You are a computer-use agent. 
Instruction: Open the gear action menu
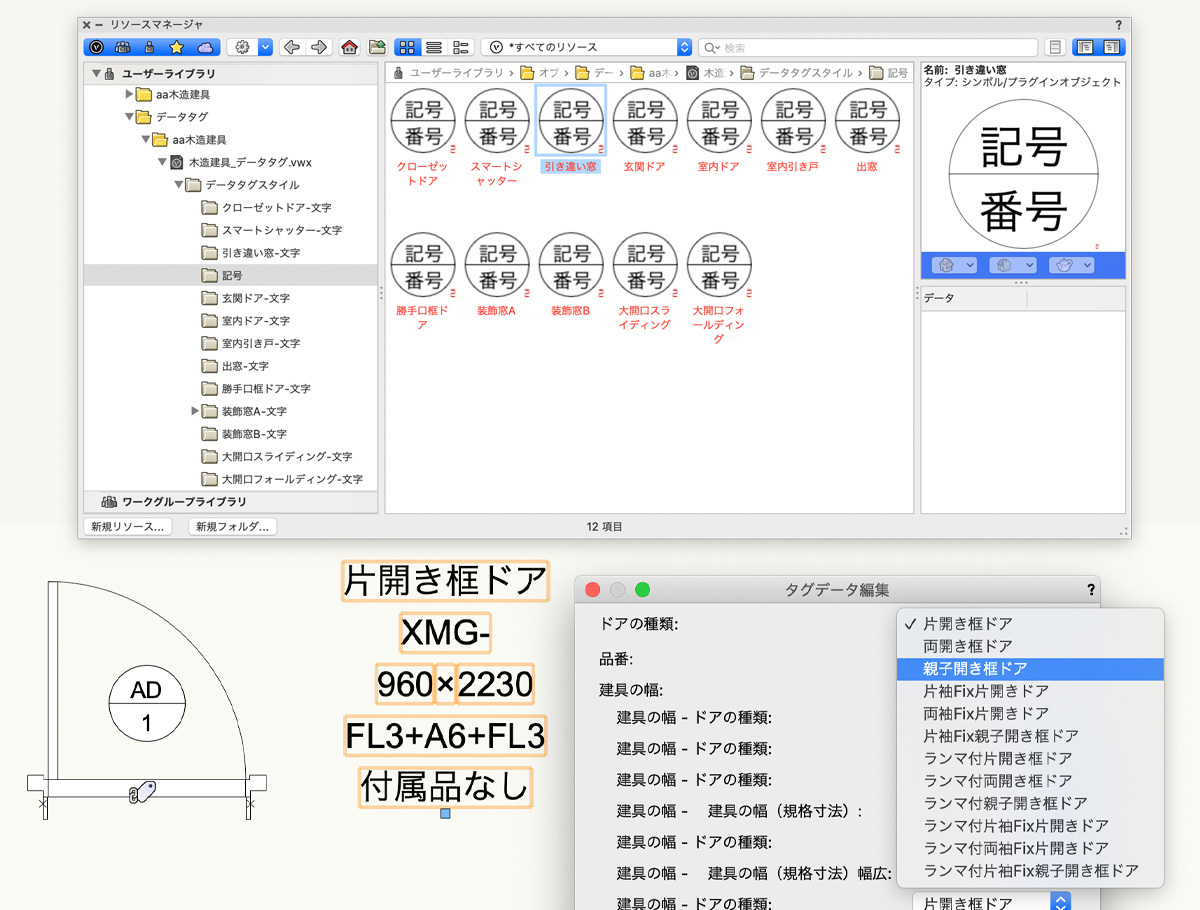249,47
